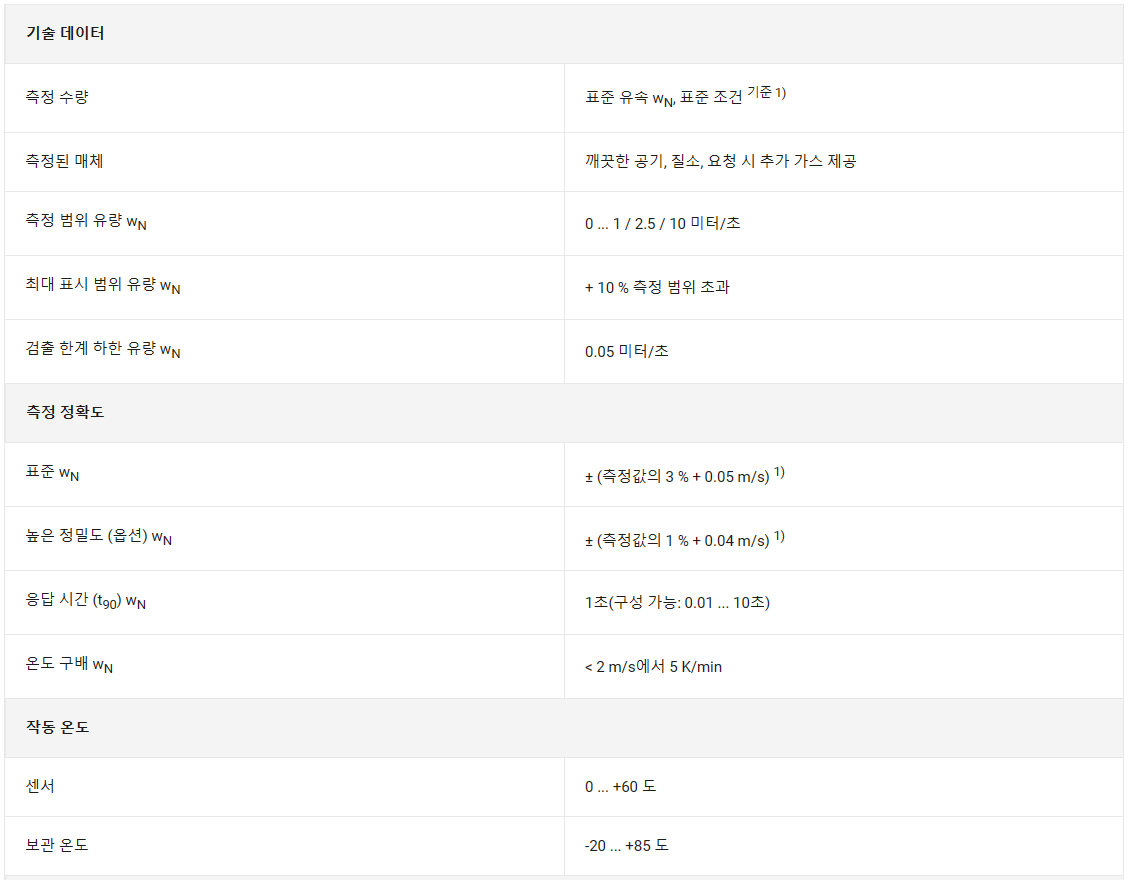Click the < 2 m/s에서 5 K/min value
Viewport: 1130px width, 880px height.
coord(654,667)
